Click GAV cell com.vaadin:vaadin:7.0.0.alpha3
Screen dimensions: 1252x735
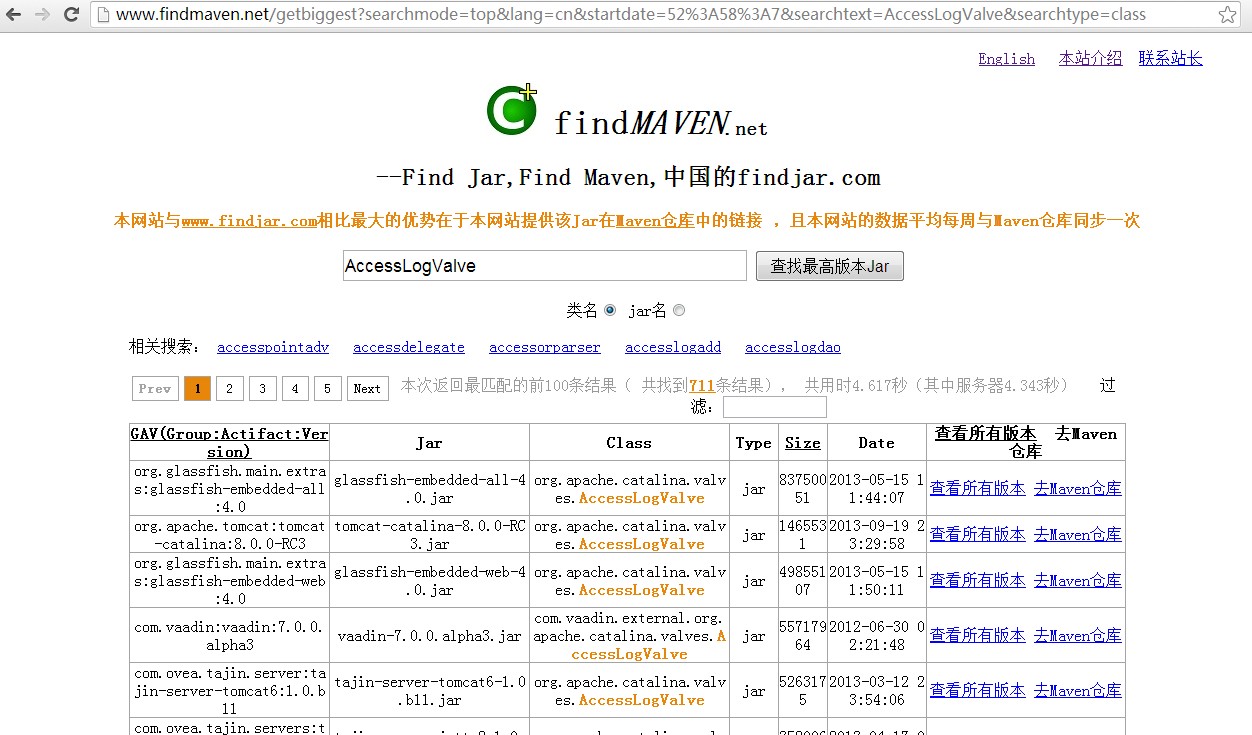tap(229, 636)
